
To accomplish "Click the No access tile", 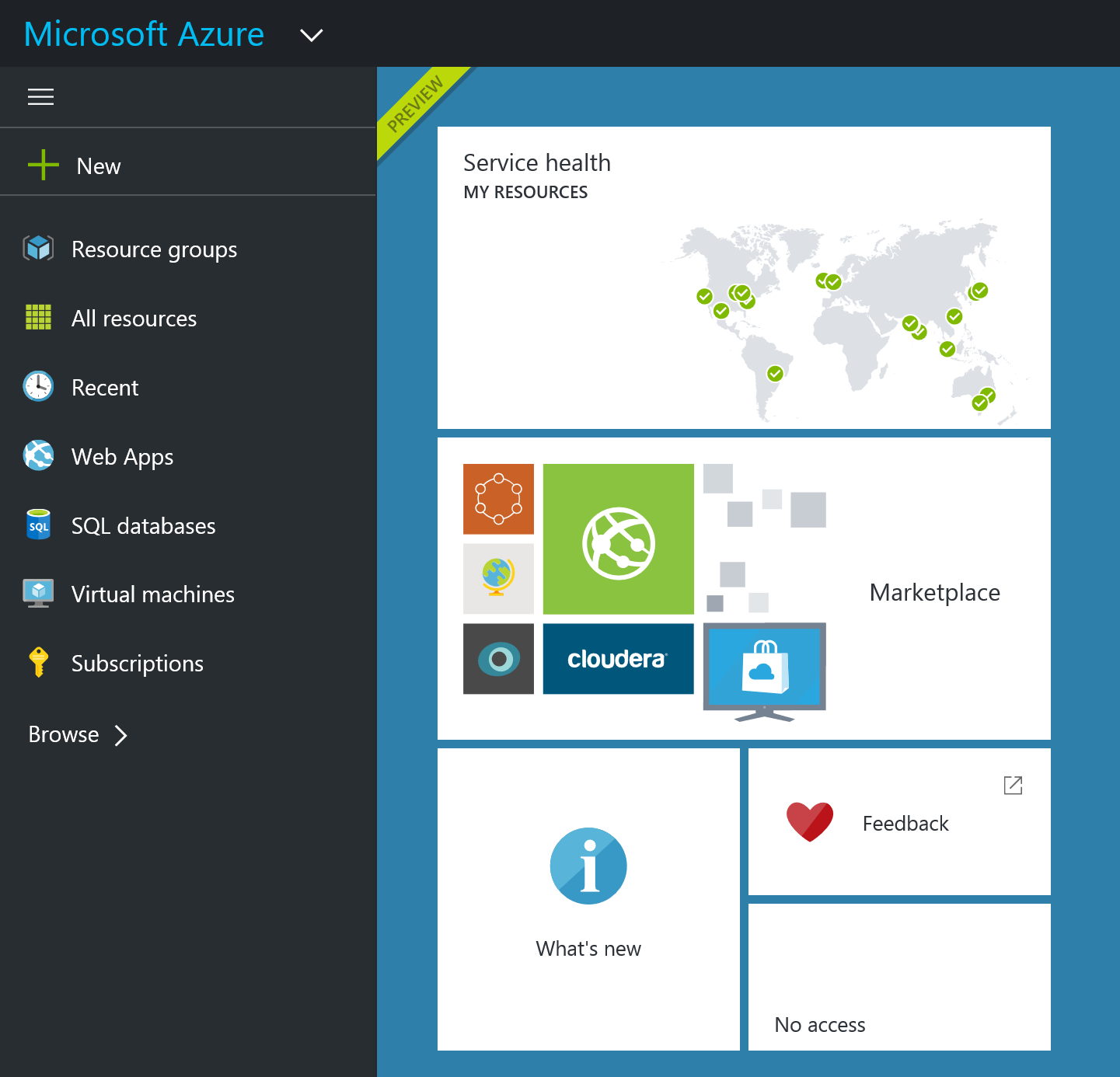I will click(x=899, y=977).
